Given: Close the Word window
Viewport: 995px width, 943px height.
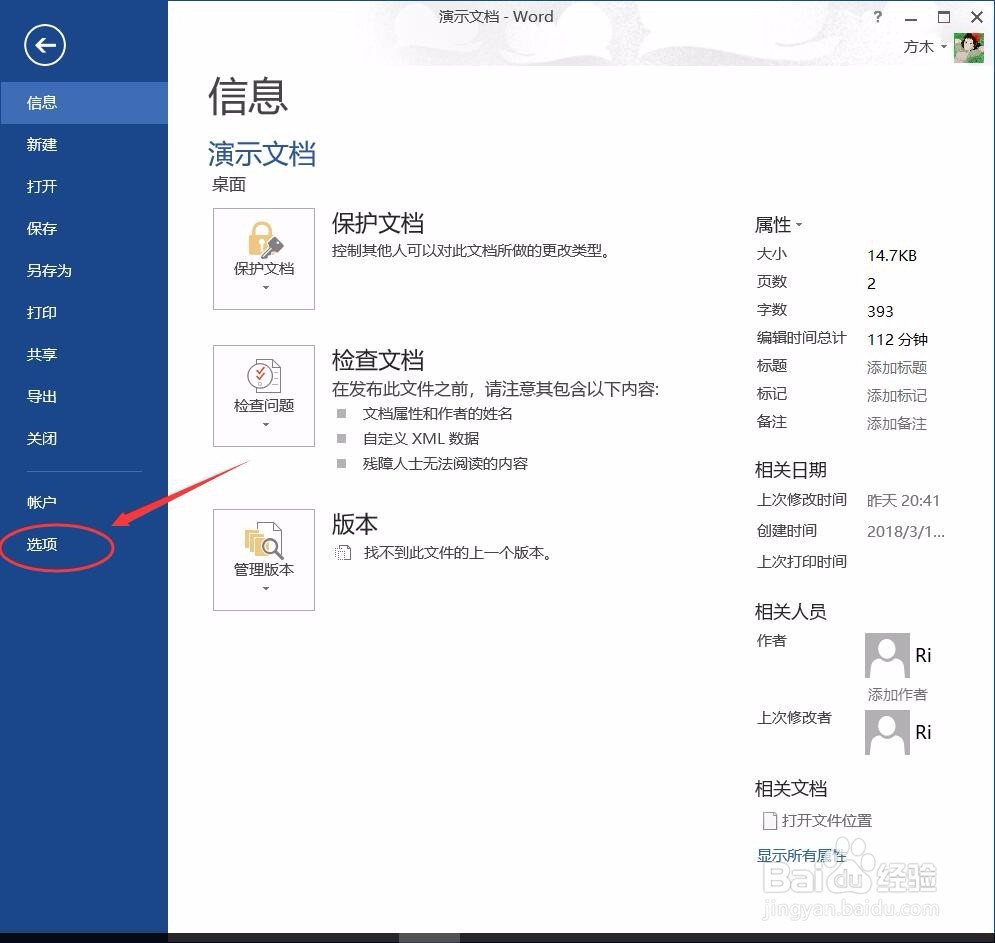Looking at the screenshot, I should coord(977,17).
